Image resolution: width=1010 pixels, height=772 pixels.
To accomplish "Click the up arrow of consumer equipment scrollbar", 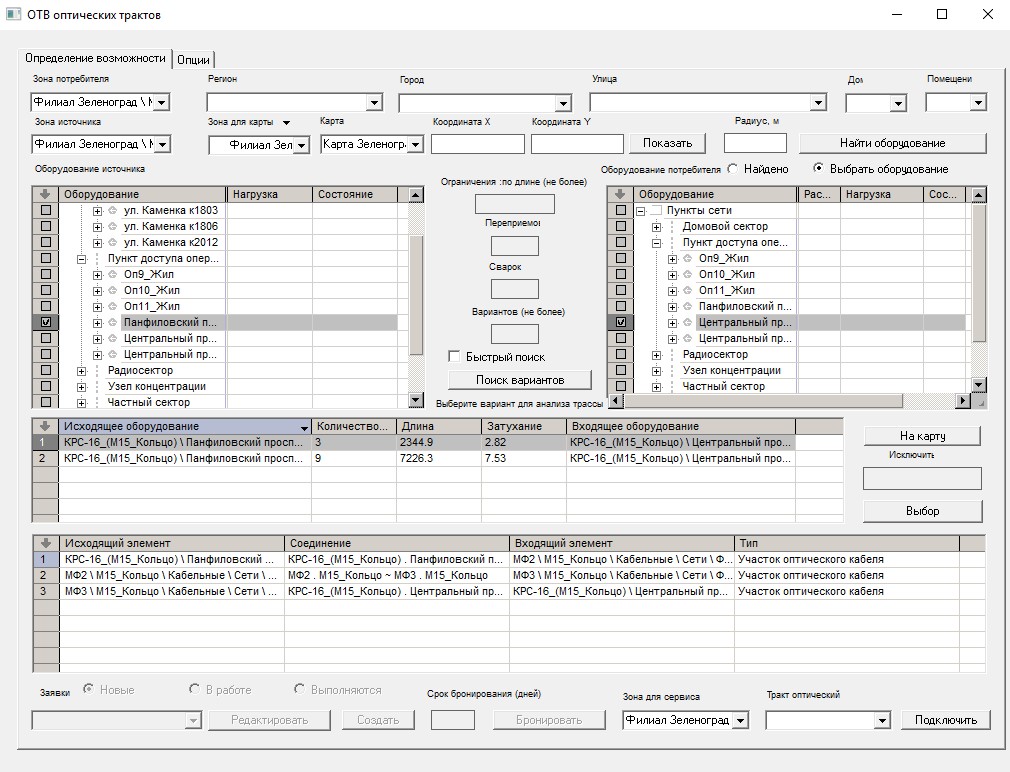I will (979, 194).
